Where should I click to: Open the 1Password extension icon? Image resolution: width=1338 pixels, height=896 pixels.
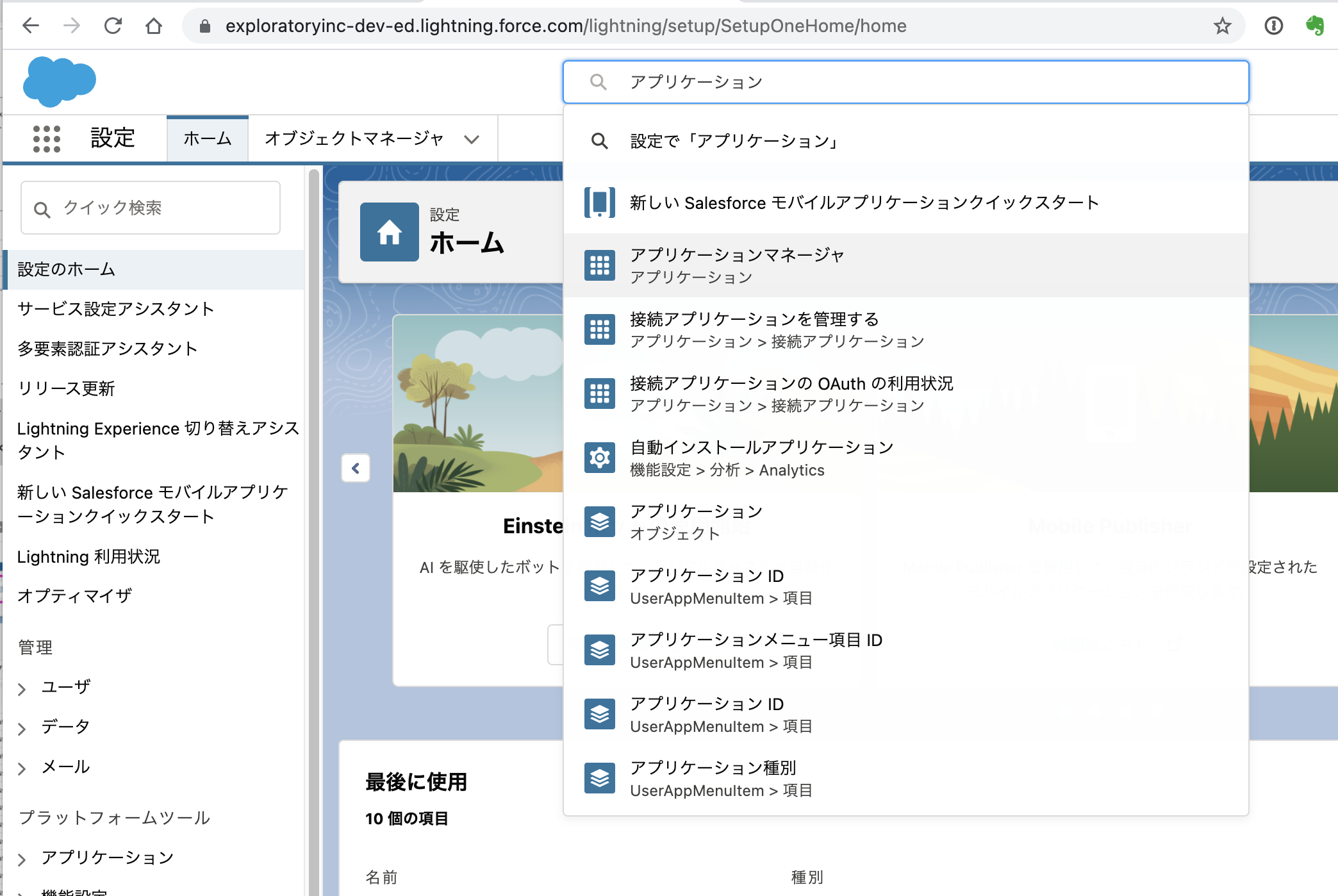[1273, 26]
